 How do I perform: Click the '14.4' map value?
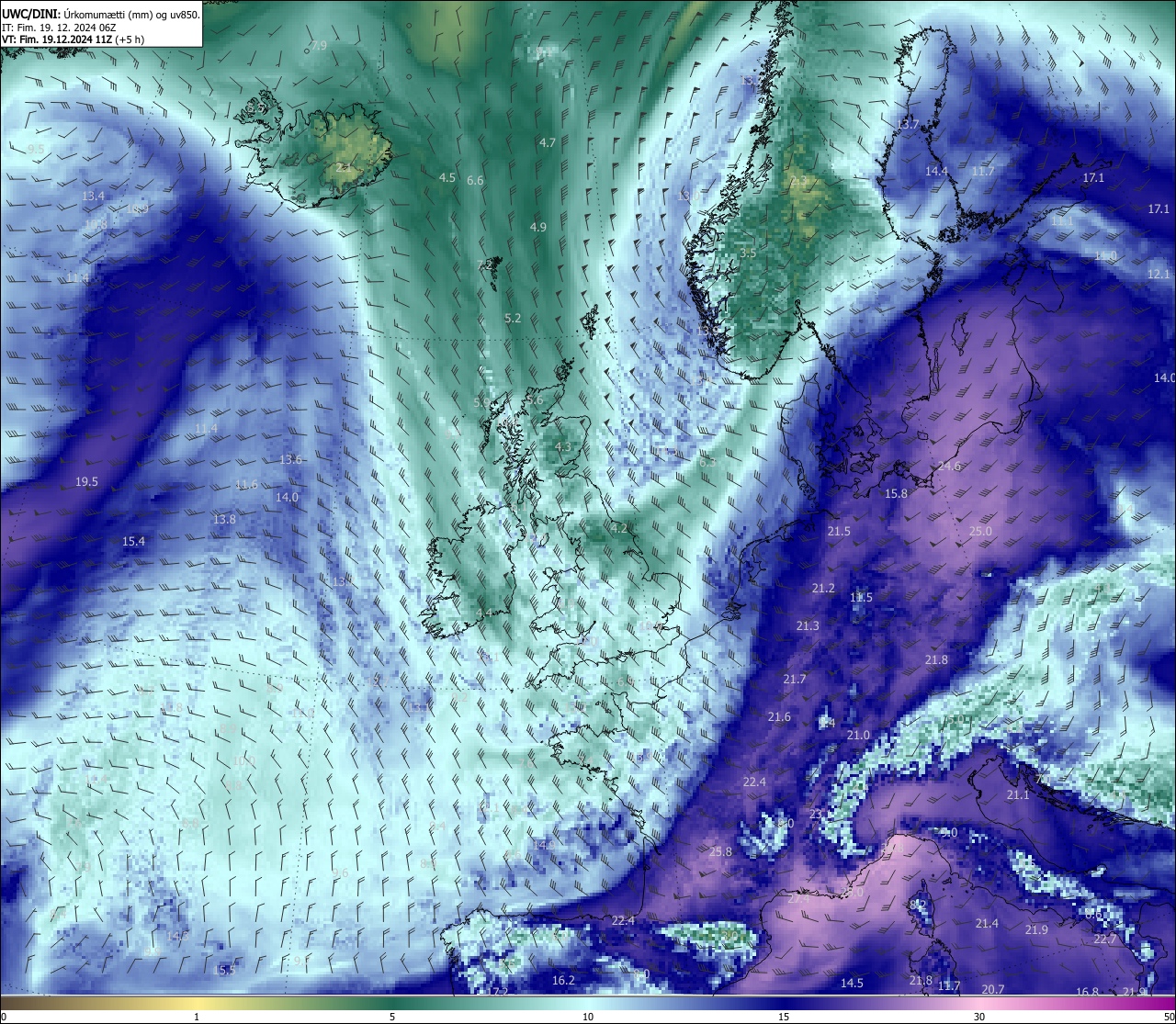(936, 172)
